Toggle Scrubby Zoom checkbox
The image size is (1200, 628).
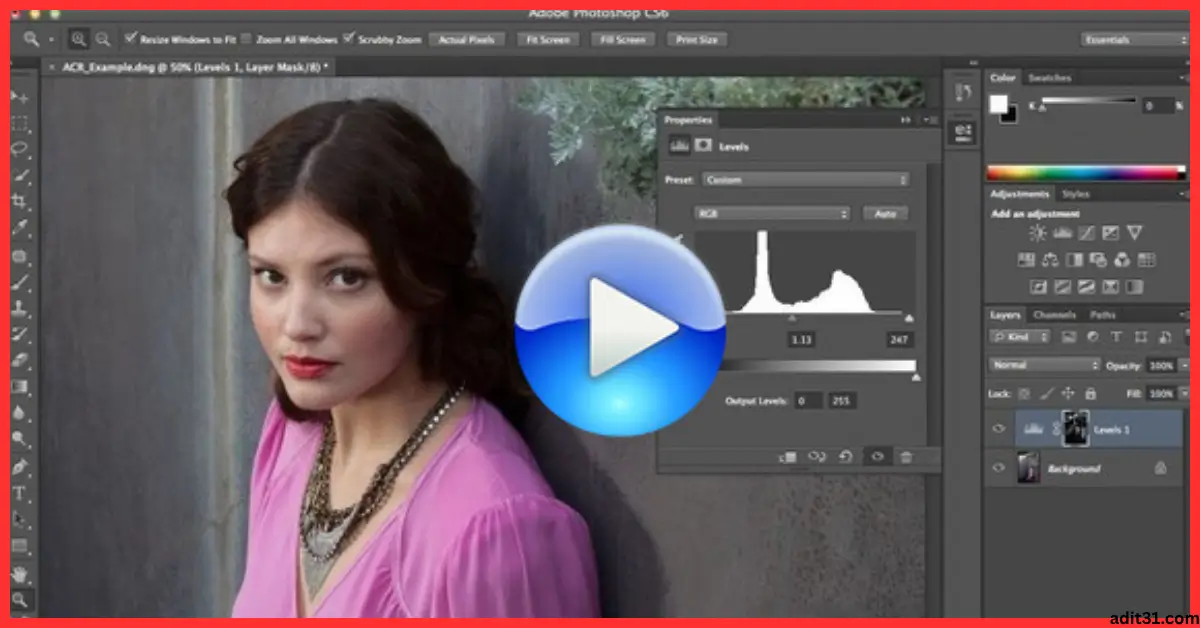click(348, 38)
